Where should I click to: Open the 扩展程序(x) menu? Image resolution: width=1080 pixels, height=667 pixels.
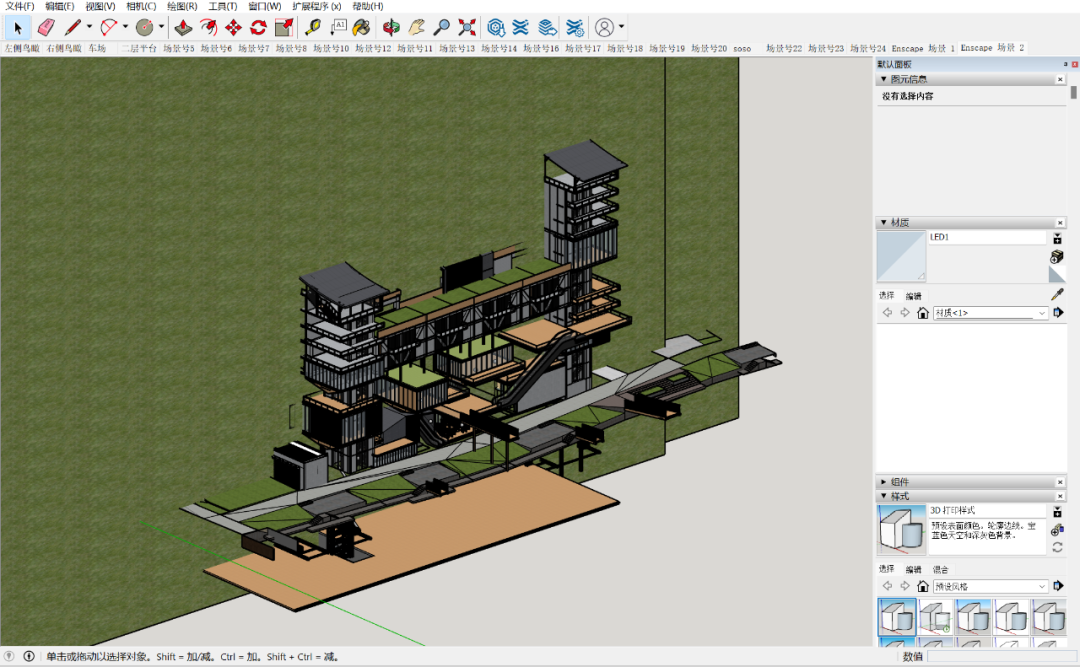[317, 6]
